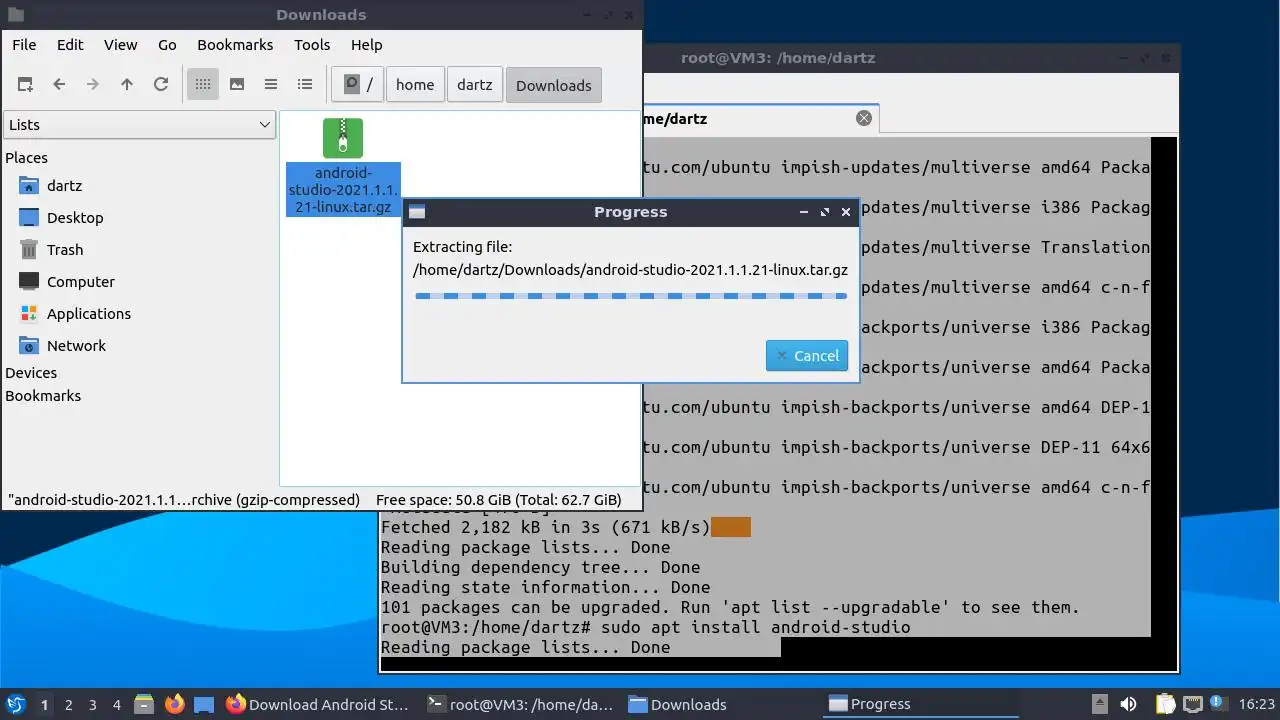The image size is (1280, 720).
Task: Launch file manager from taskbar quicklaunch
Action: tap(144, 704)
